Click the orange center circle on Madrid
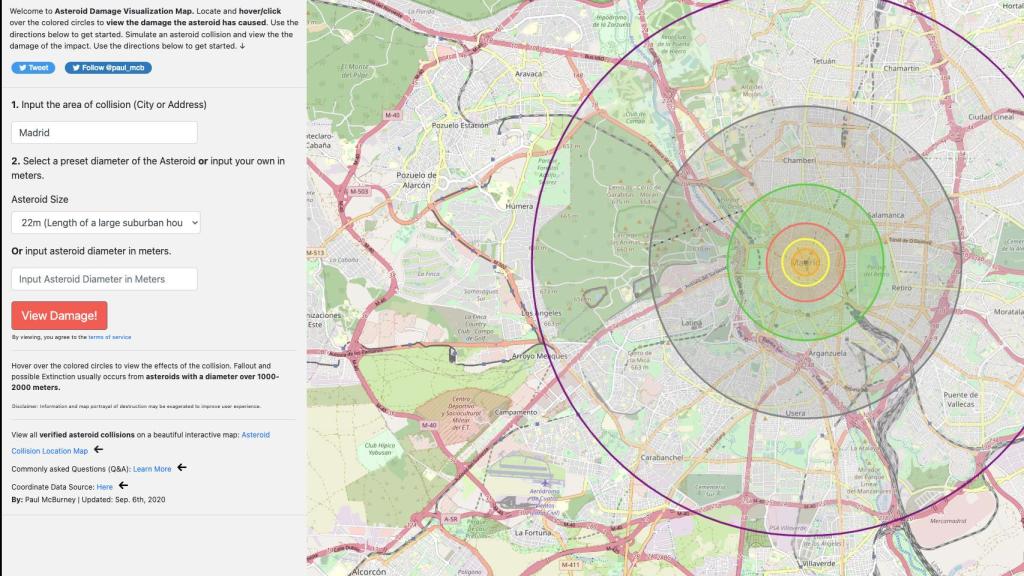The width and height of the screenshot is (1024, 576). point(805,263)
